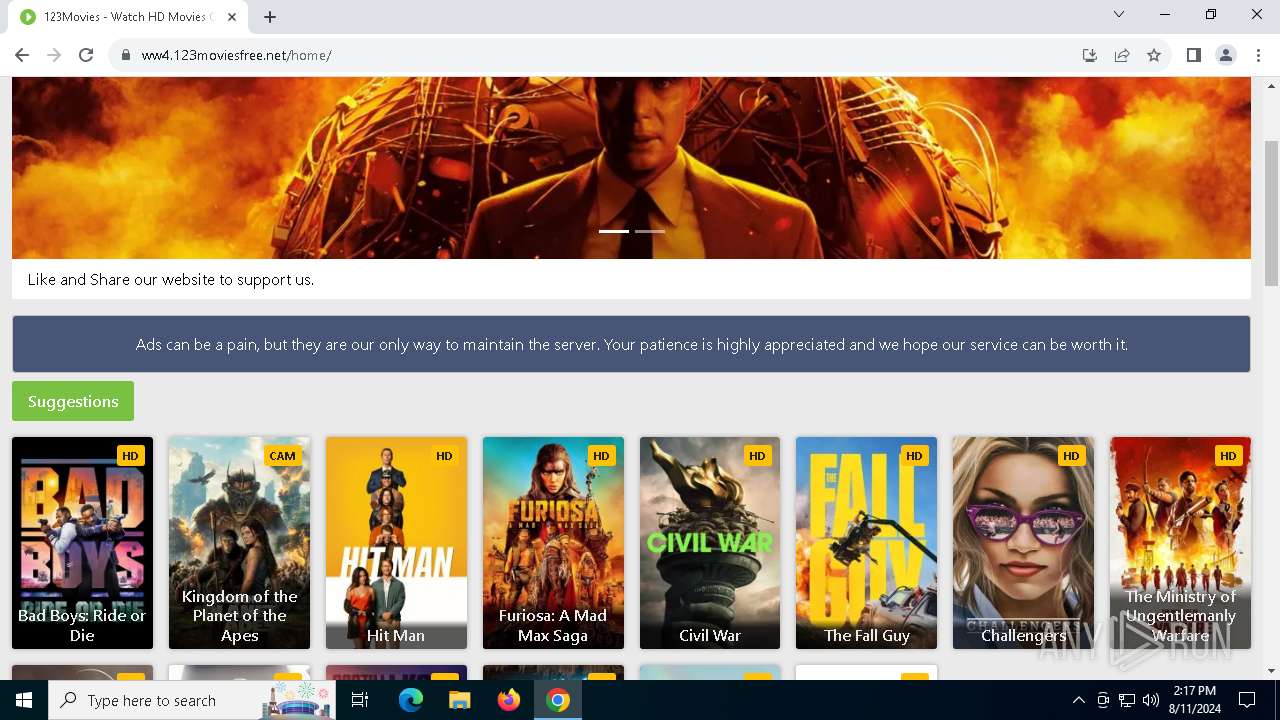
Task: Open Task View on taskbar
Action: coord(360,700)
